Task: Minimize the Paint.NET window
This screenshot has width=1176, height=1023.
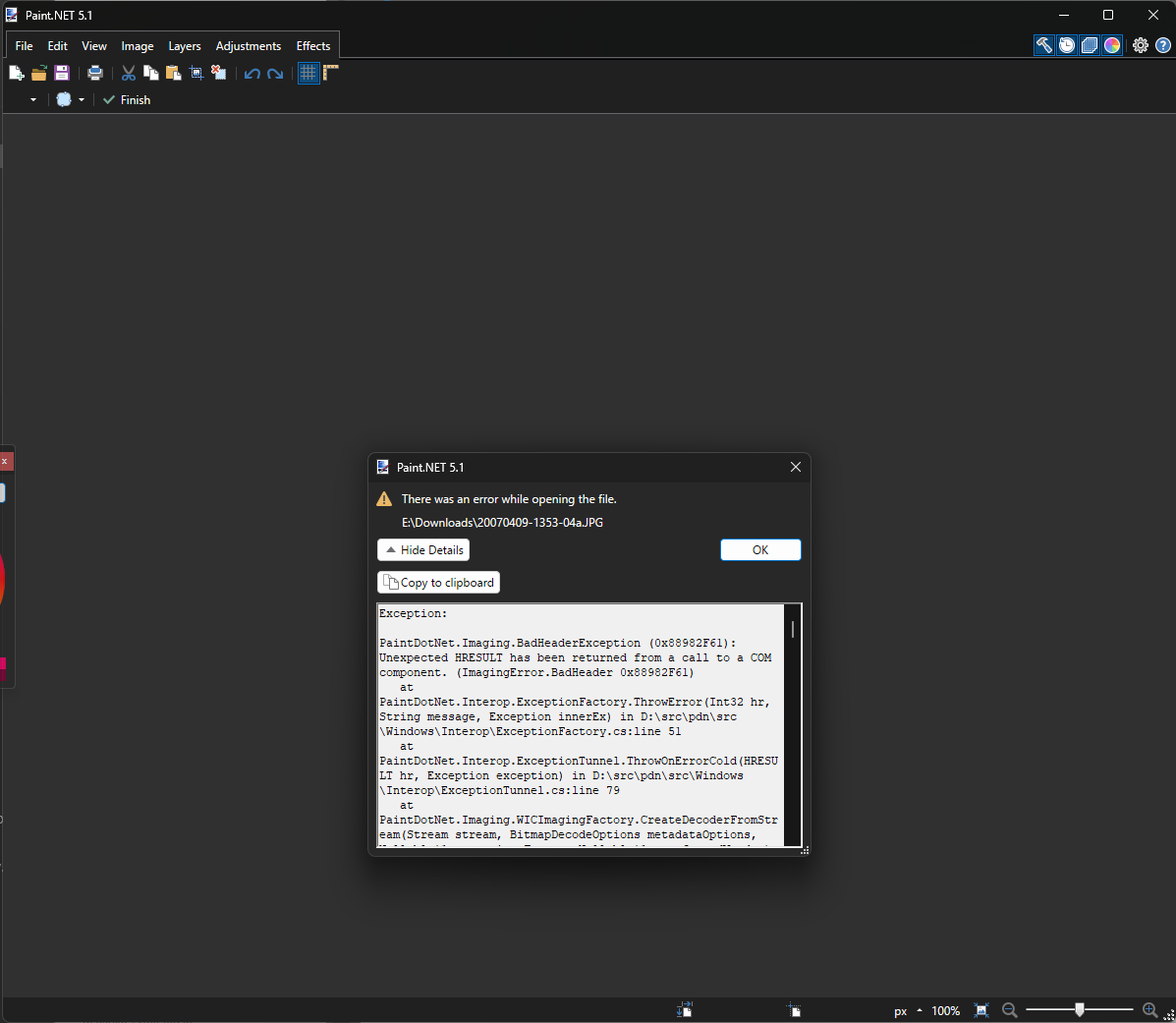Action: [1063, 15]
